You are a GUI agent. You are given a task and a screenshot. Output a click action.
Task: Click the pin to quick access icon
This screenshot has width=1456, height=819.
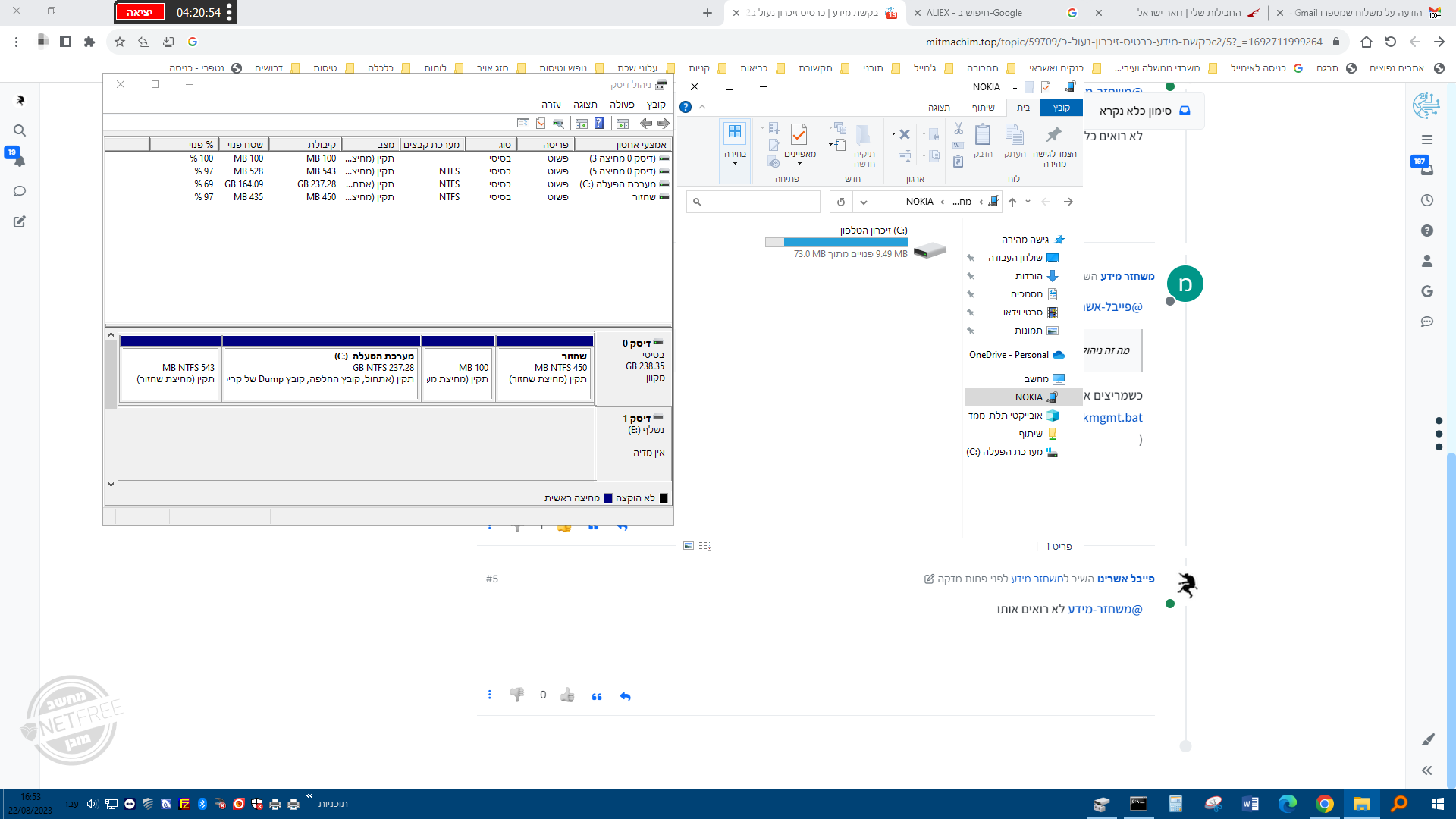point(1054,135)
